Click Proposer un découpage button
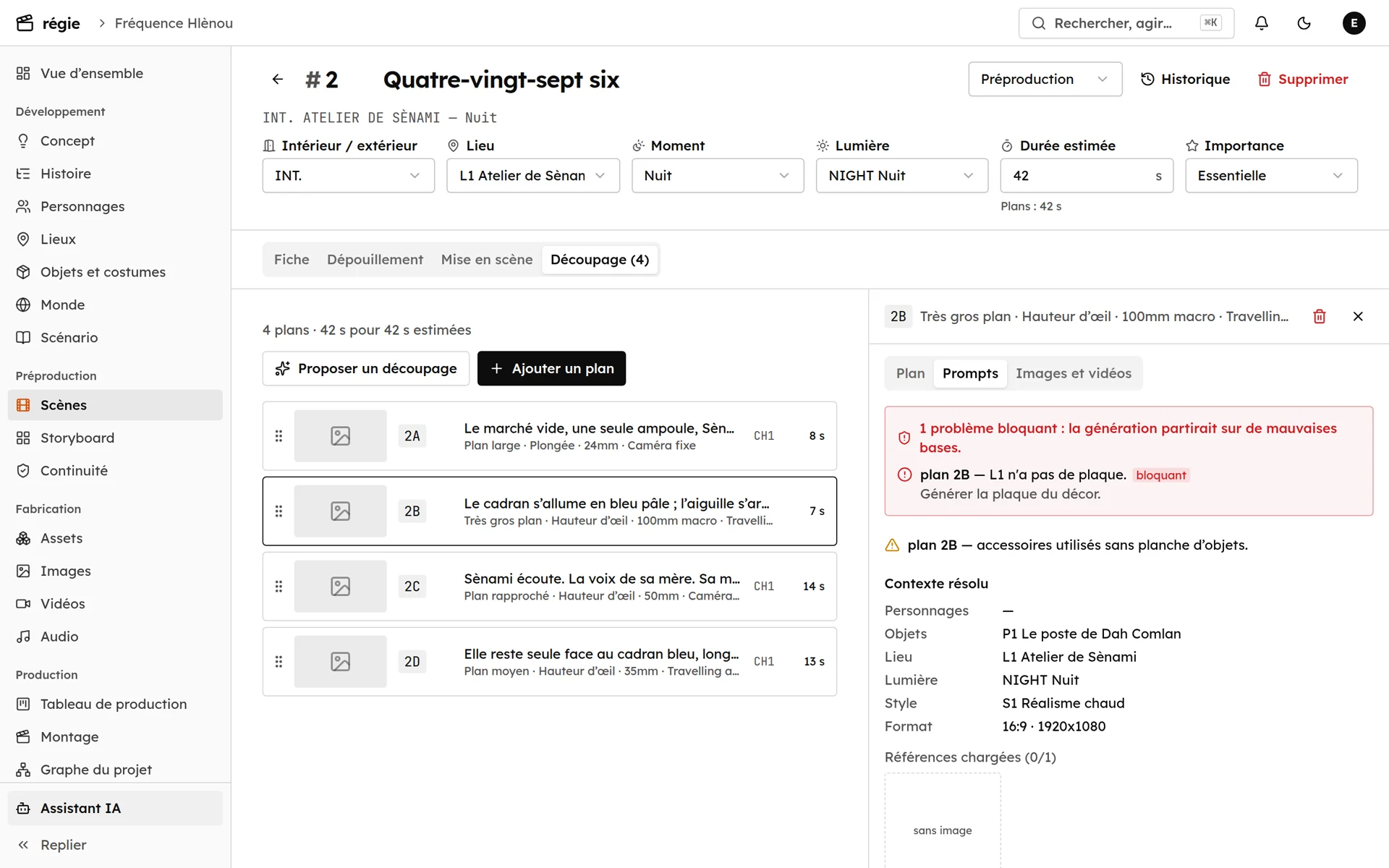Viewport: 1389px width, 868px height. [x=366, y=369]
